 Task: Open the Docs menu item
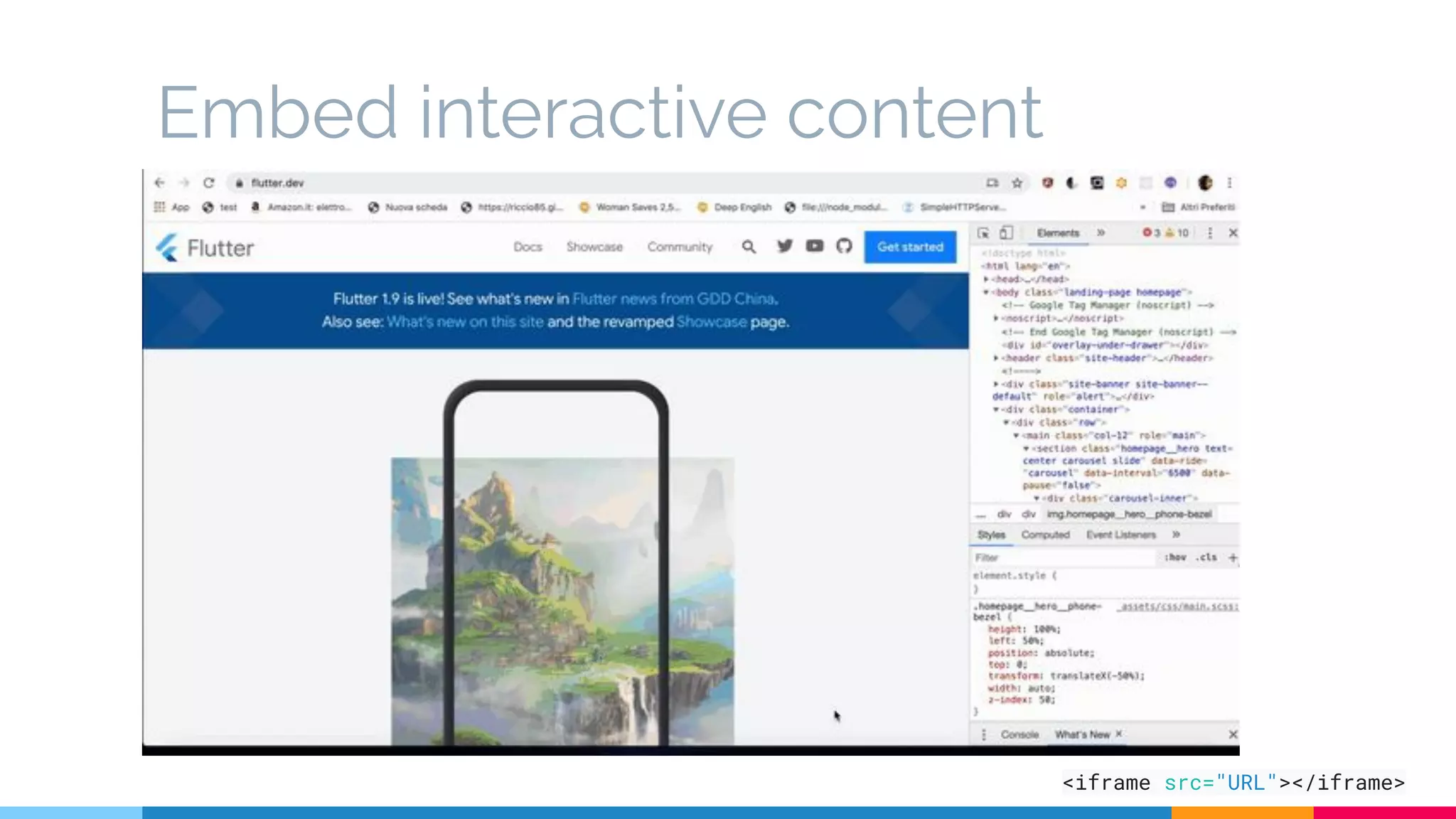(528, 247)
